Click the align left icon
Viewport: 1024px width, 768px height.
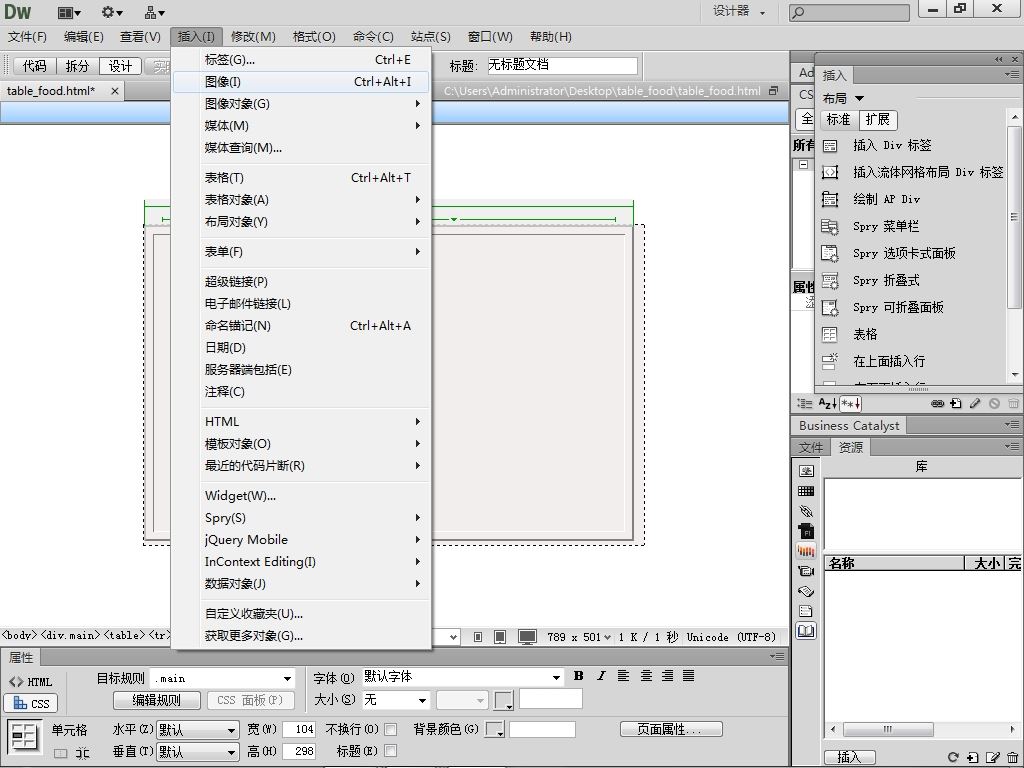click(x=623, y=676)
